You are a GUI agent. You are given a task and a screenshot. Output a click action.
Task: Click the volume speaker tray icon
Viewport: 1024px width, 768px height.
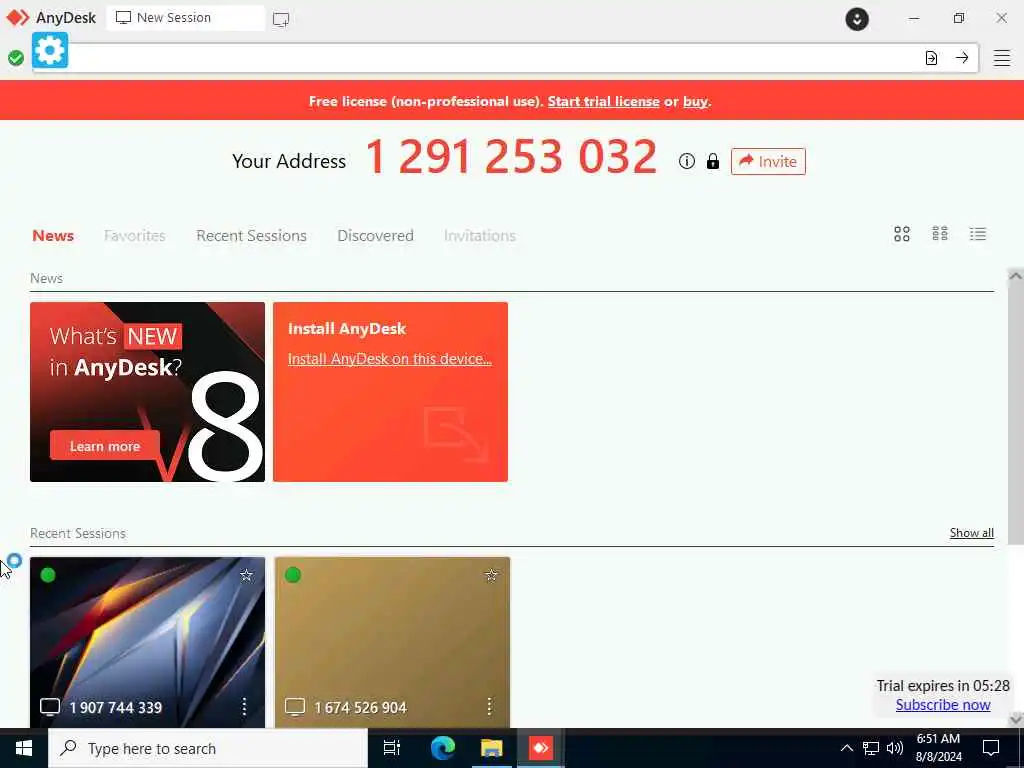point(895,748)
